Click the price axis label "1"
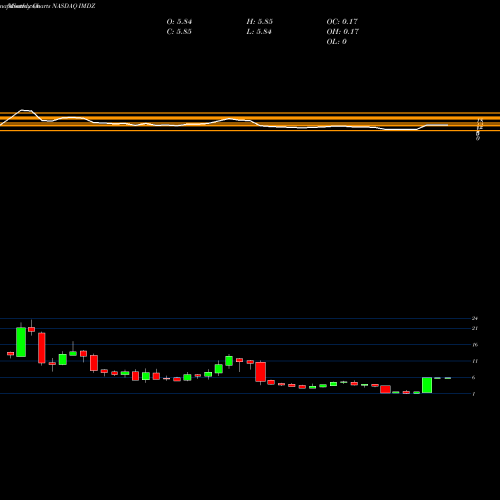Screen dimensions: 500x500 click(474, 394)
